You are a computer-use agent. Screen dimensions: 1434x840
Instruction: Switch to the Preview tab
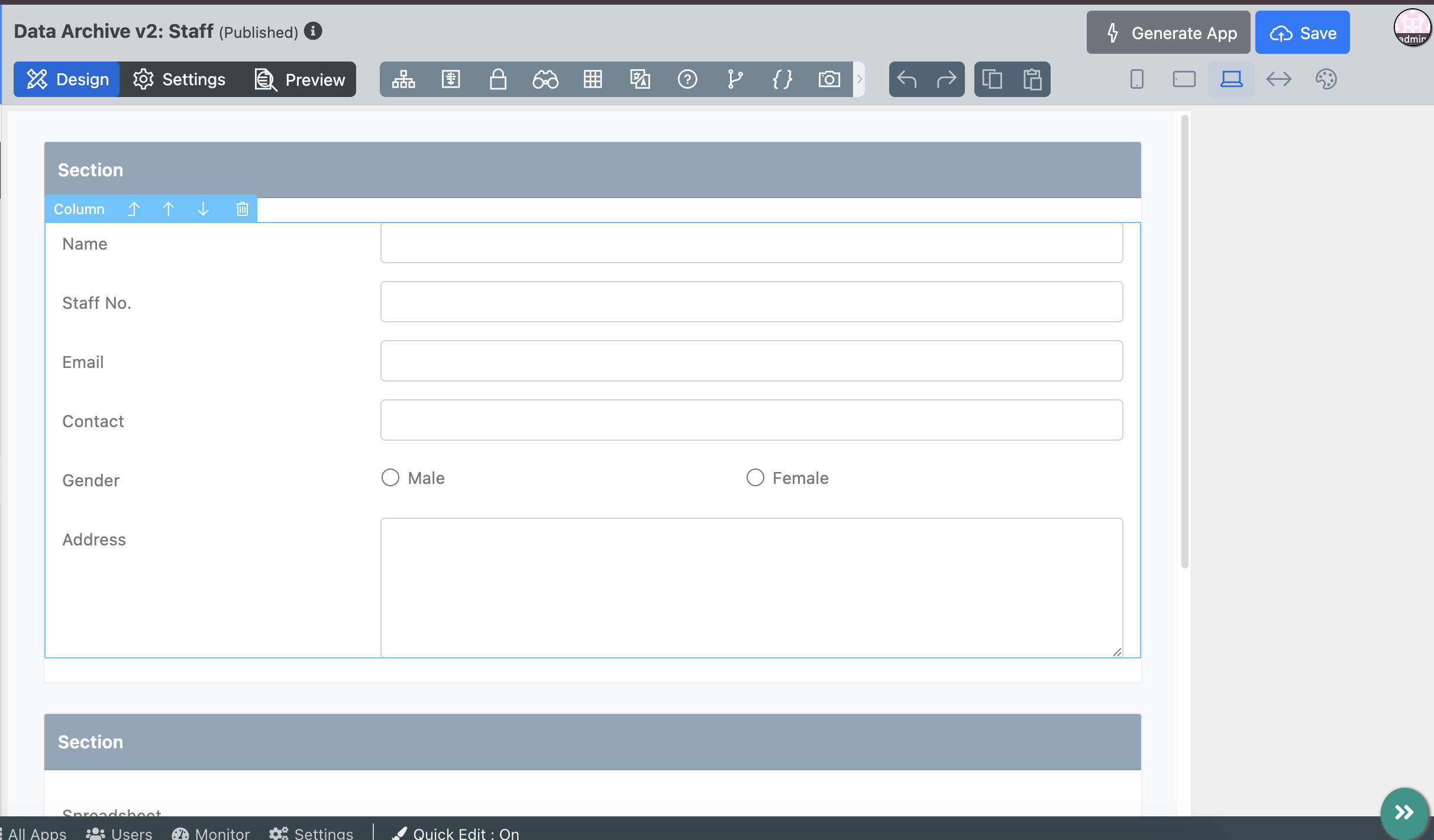click(x=300, y=79)
